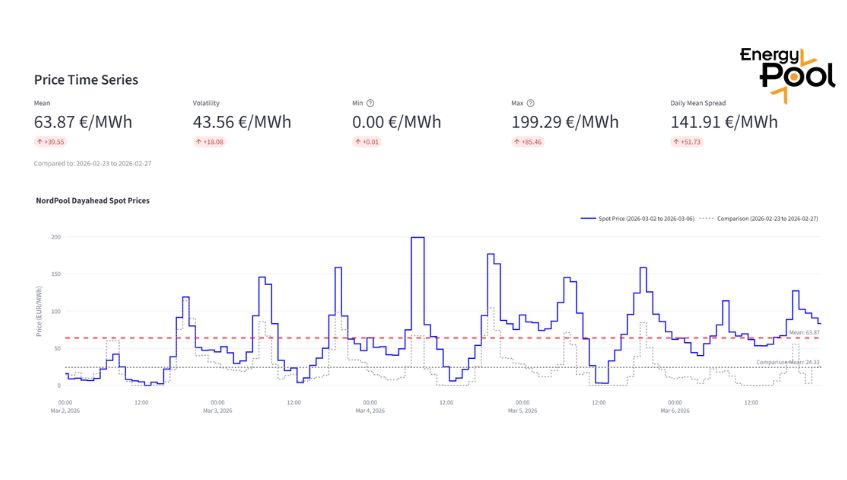This screenshot has width=847, height=480.
Task: Click the +85.46 Max change badge
Action: click(x=528, y=142)
